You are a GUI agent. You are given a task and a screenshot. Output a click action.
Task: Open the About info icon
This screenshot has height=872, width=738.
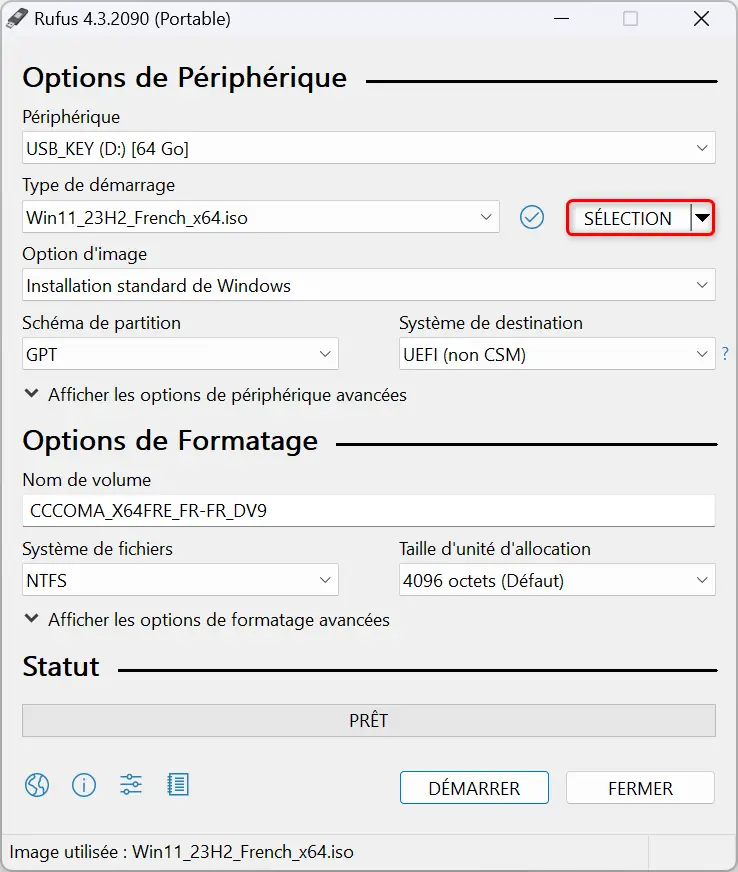coord(84,785)
